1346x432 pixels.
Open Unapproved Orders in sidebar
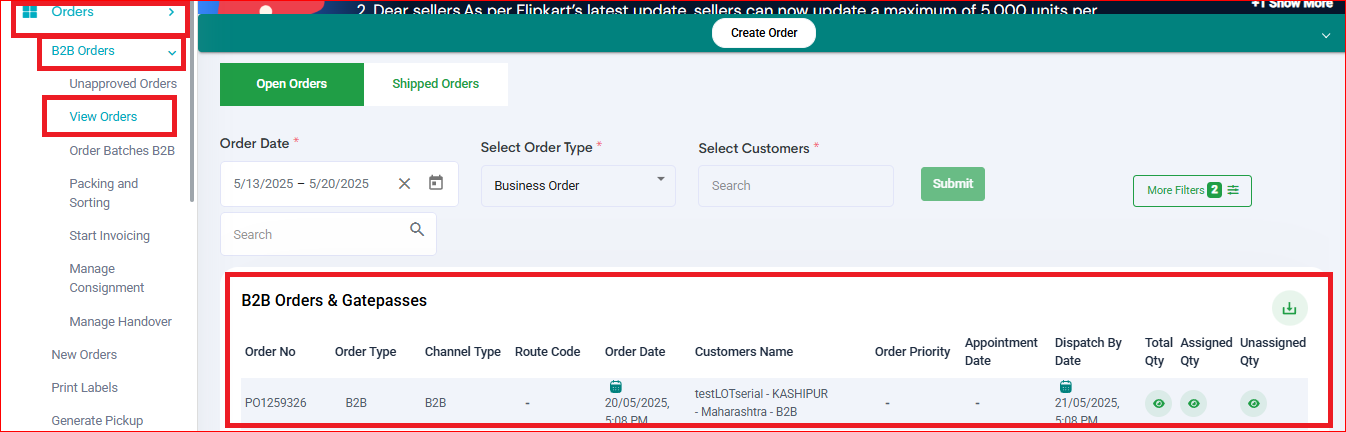123,84
